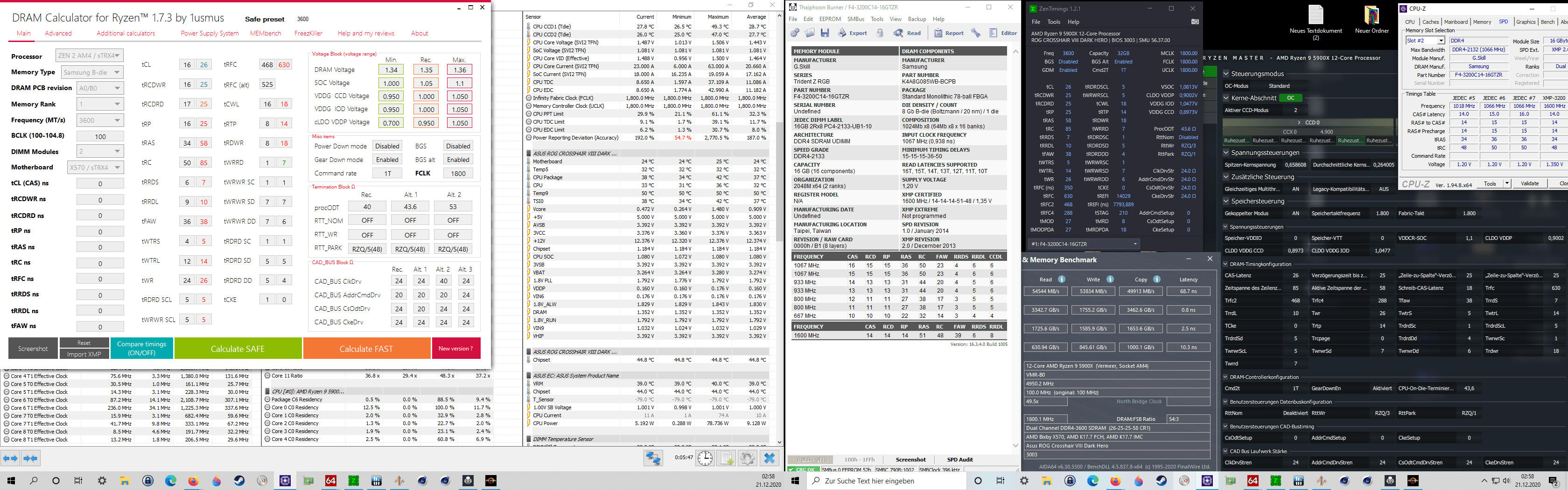
Task: Open notification center icon in the system tray
Action: coord(1554,481)
